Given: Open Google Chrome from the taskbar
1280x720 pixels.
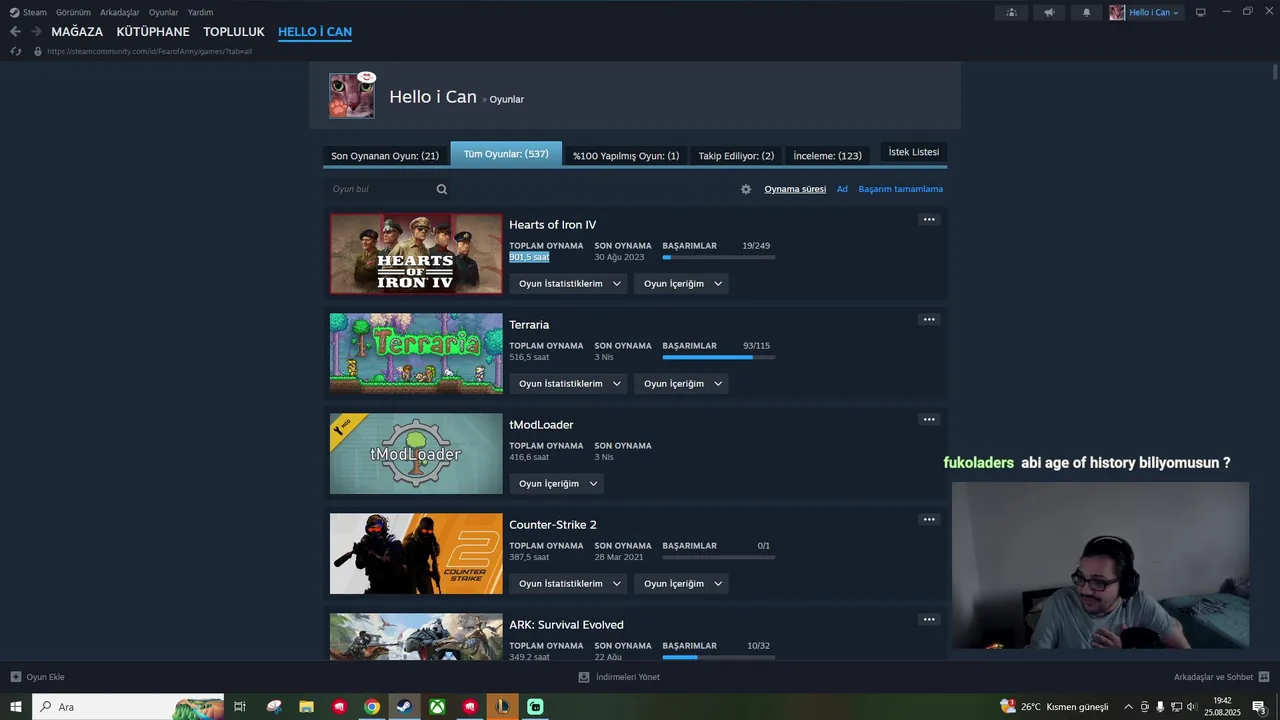Looking at the screenshot, I should [x=372, y=707].
